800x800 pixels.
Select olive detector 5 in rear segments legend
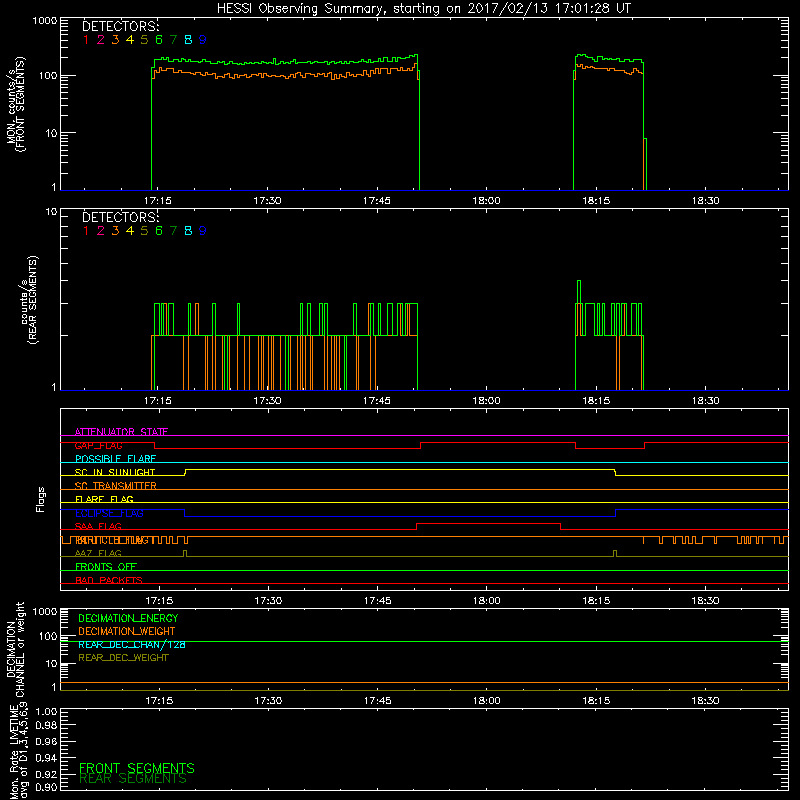point(144,231)
